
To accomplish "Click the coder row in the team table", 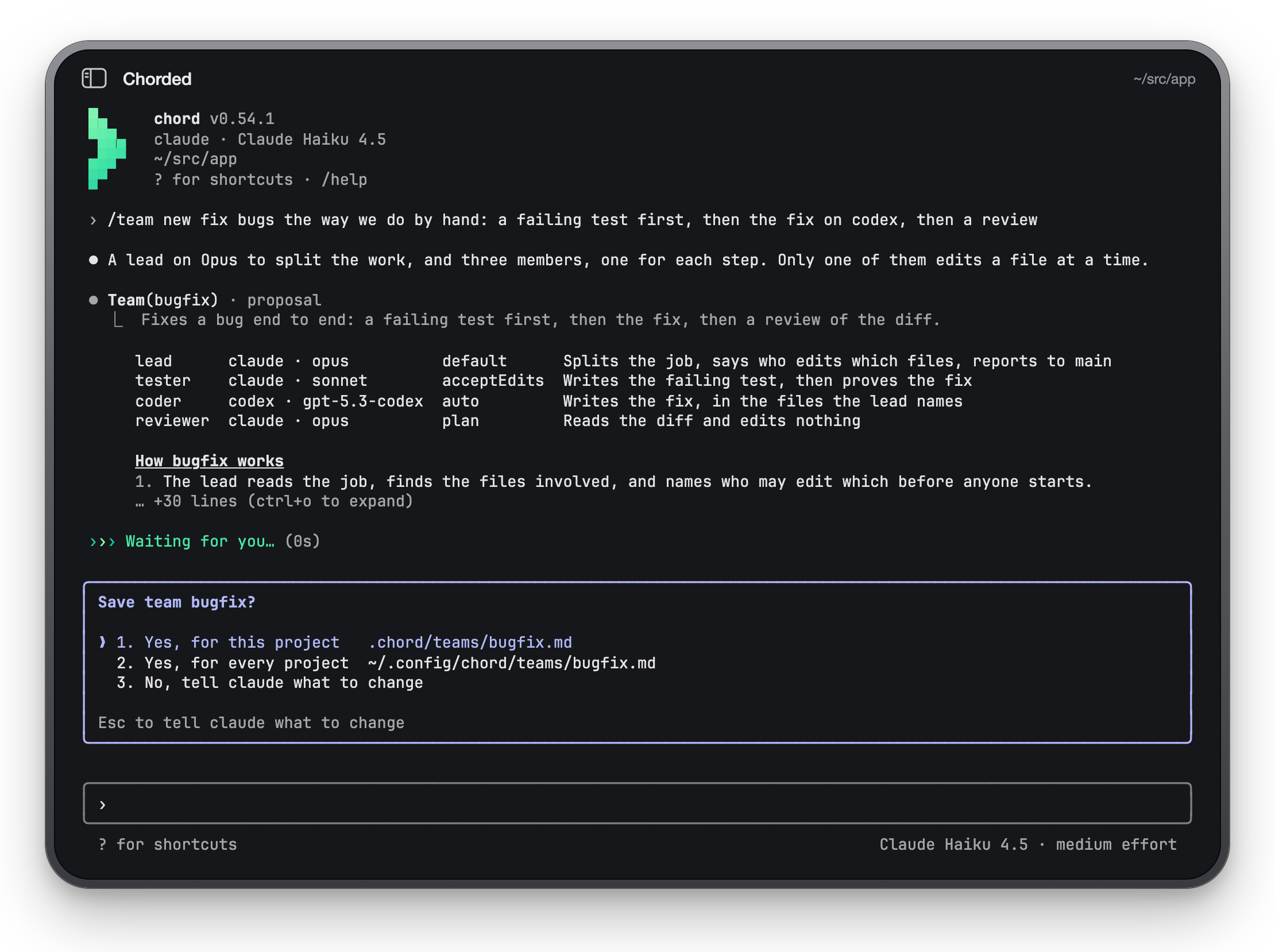I will tap(548, 401).
